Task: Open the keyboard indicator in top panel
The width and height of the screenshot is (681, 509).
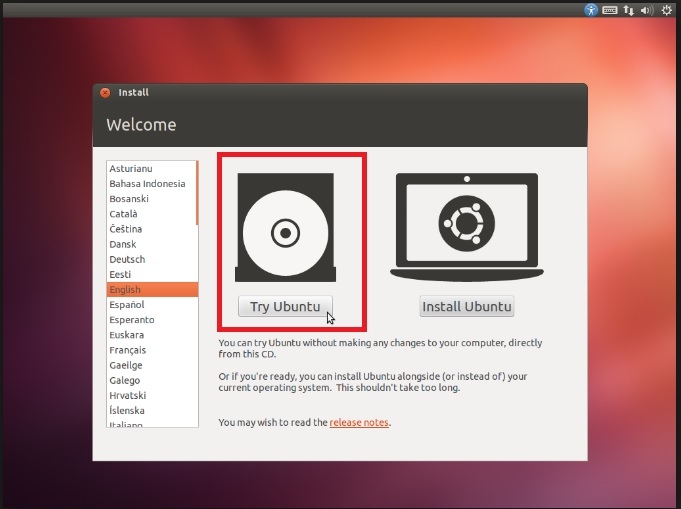Action: pos(610,10)
